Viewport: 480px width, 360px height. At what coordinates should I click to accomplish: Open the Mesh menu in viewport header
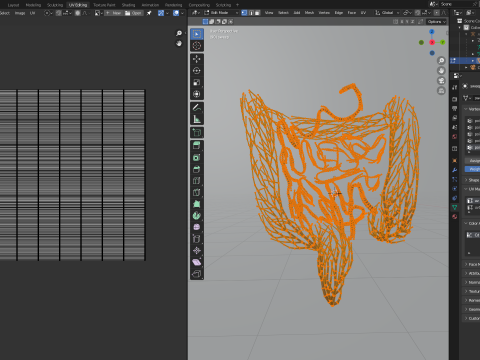pos(309,13)
